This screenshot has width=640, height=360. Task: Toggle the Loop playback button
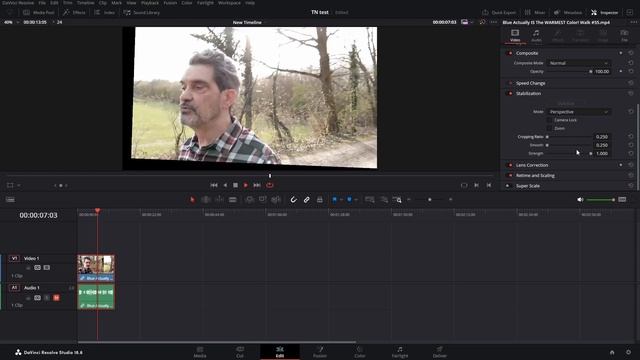270,185
